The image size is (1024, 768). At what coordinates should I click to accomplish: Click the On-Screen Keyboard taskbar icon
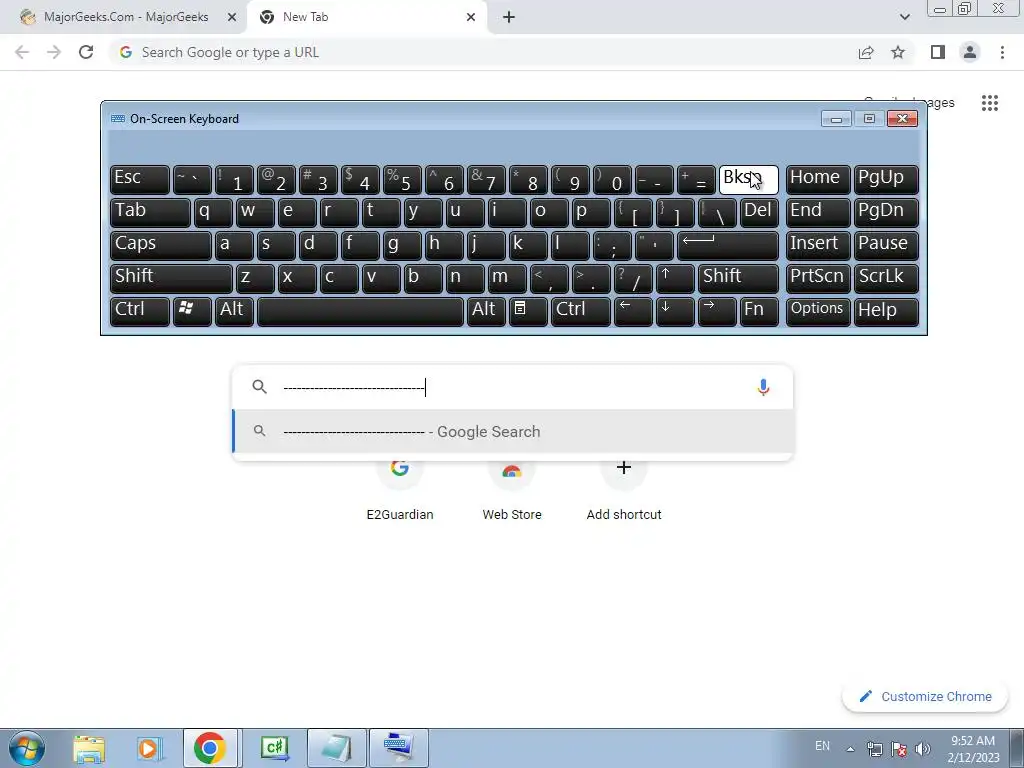point(399,748)
